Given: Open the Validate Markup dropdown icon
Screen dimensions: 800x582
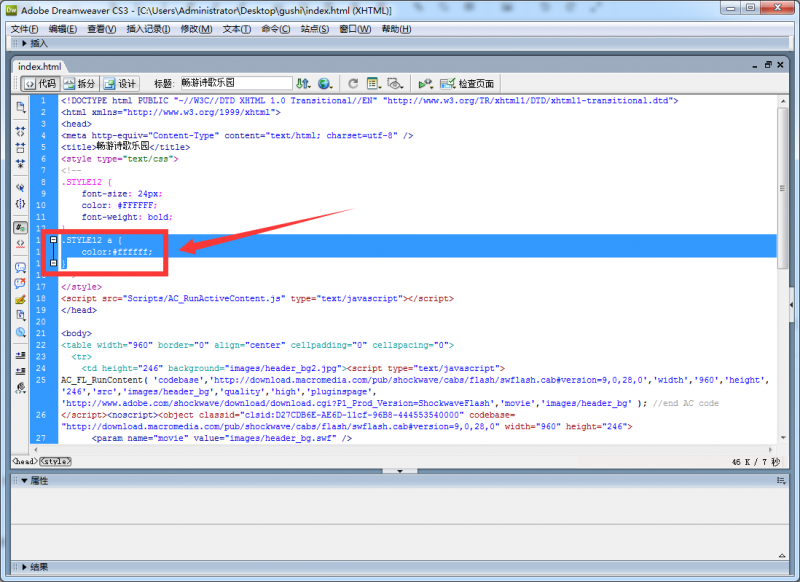Looking at the screenshot, I should [x=426, y=84].
